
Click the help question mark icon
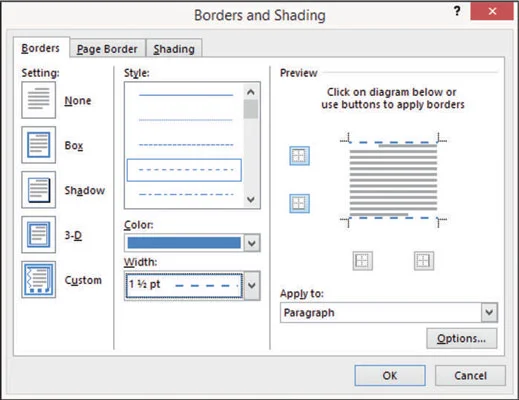457,11
